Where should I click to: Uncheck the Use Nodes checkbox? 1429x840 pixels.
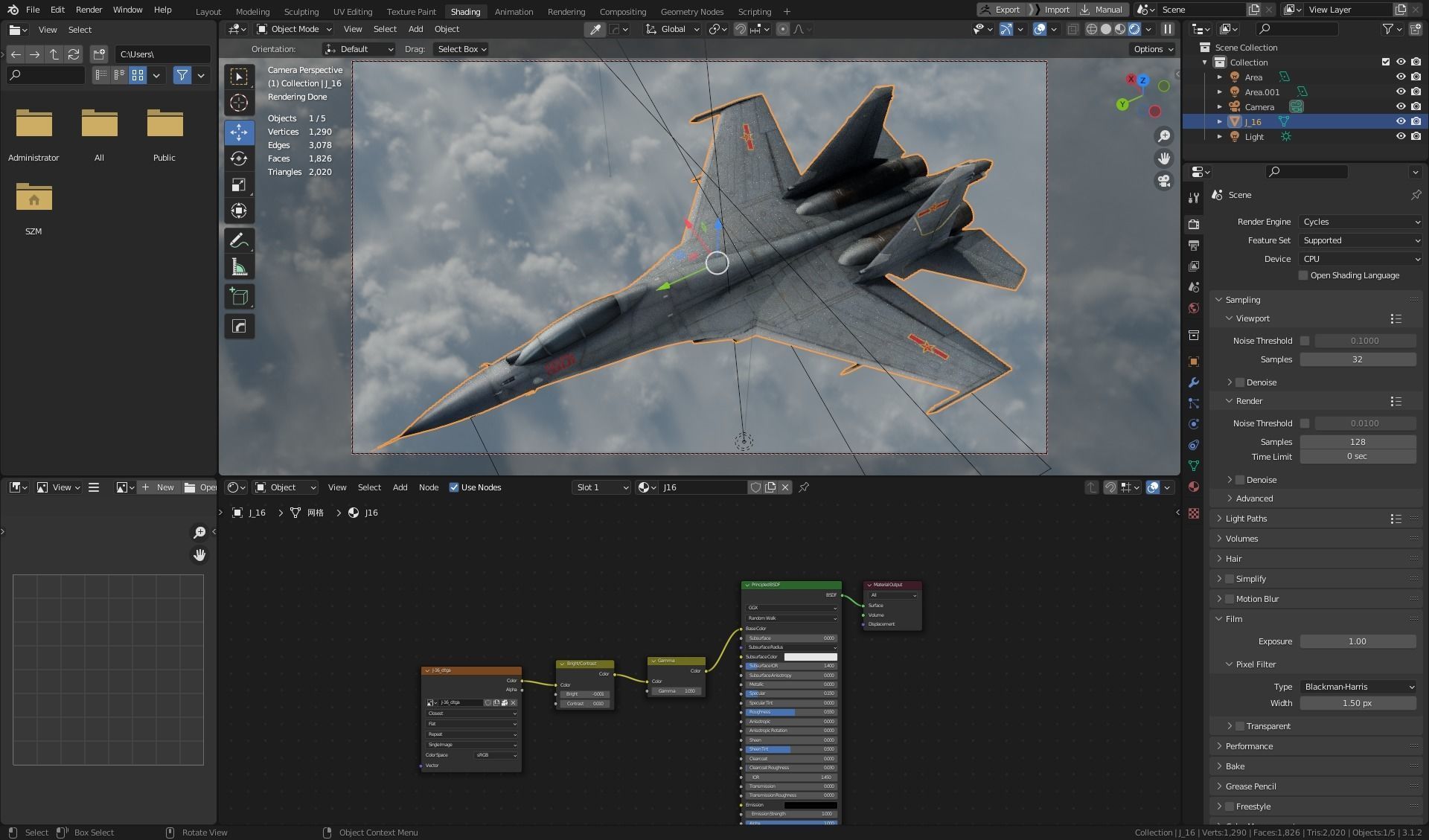point(454,487)
